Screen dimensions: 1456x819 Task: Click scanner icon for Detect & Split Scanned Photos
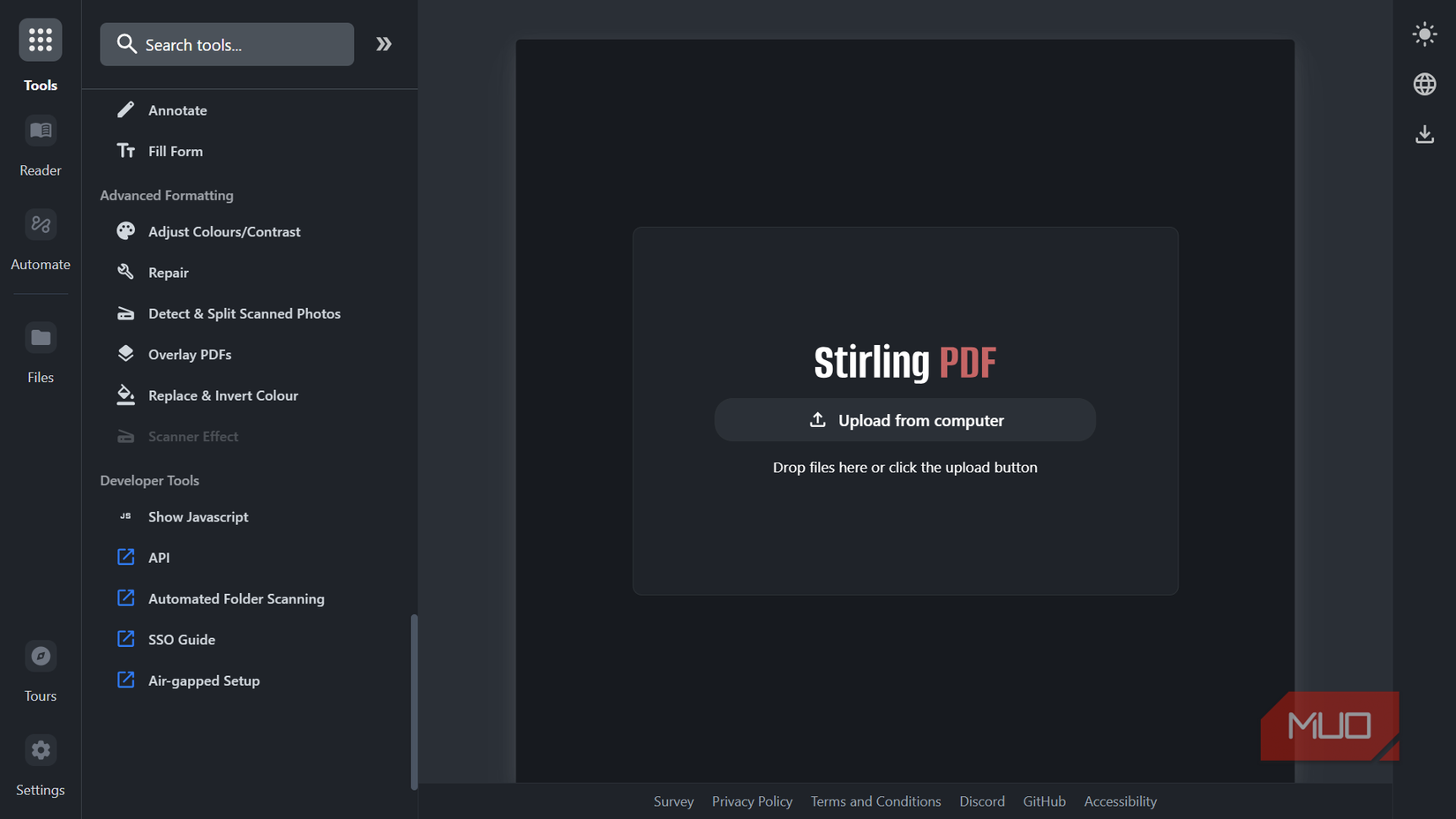point(125,313)
